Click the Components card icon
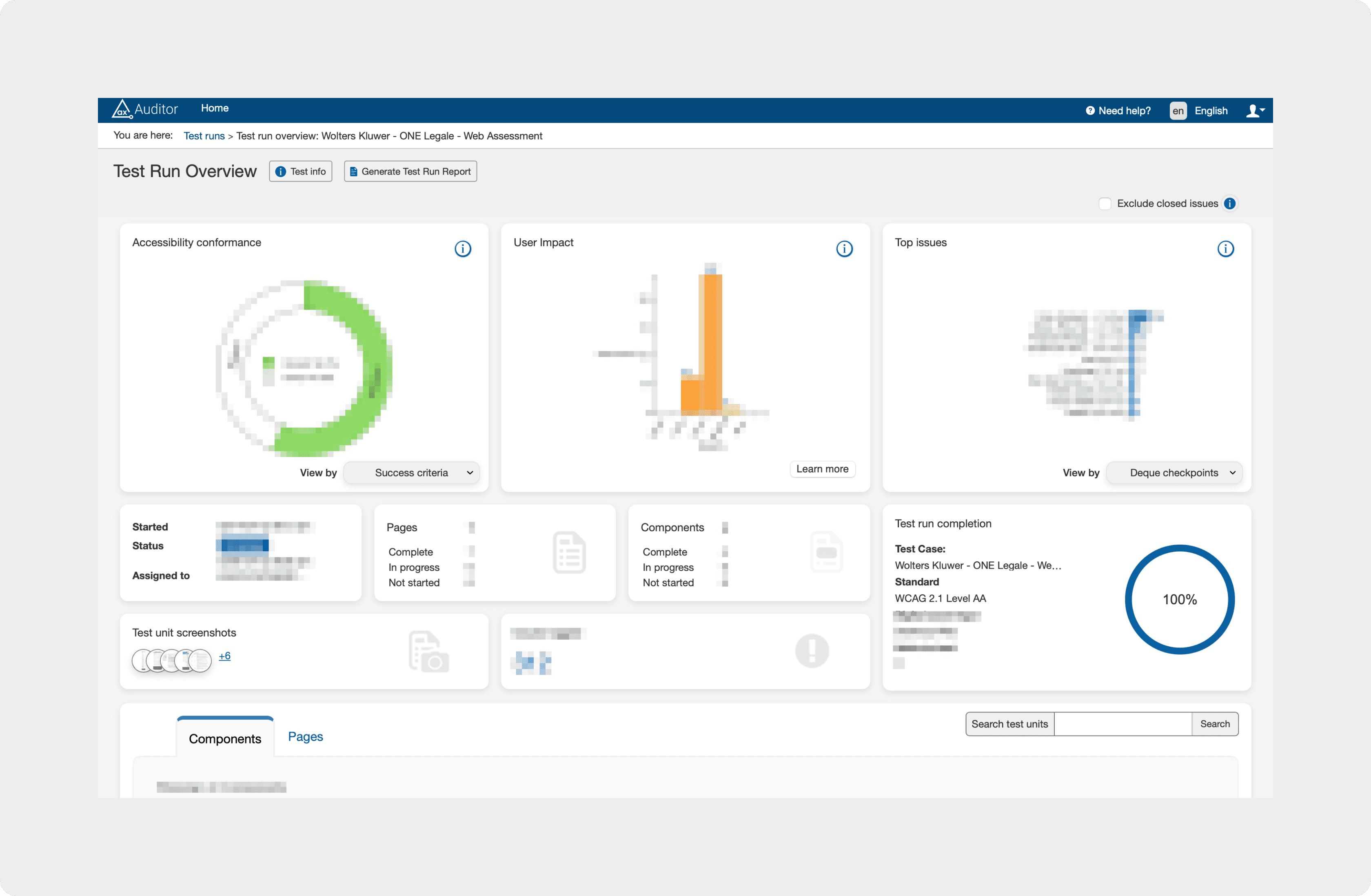 click(x=826, y=552)
